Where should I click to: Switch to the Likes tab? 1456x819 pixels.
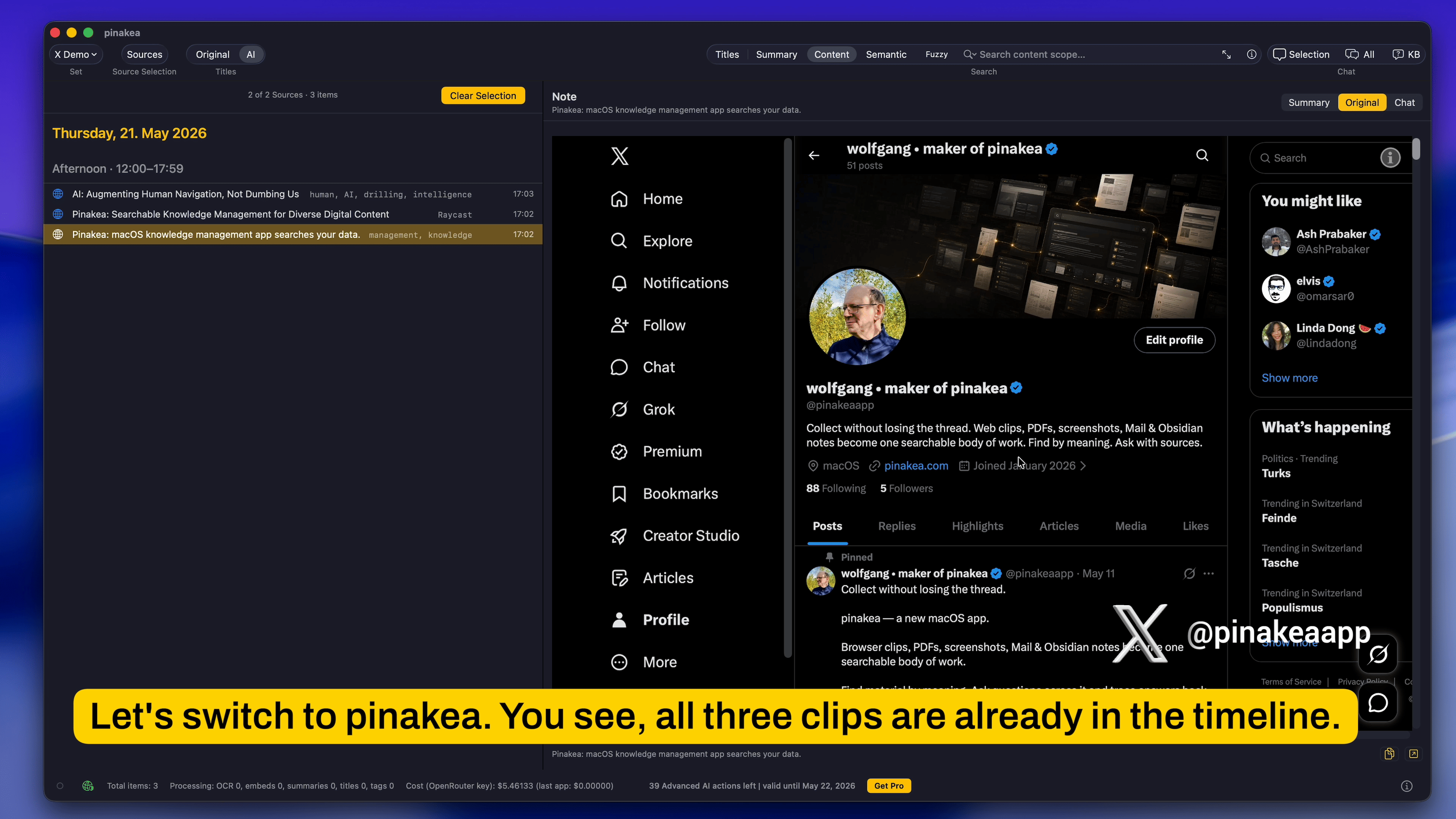[x=1196, y=526]
